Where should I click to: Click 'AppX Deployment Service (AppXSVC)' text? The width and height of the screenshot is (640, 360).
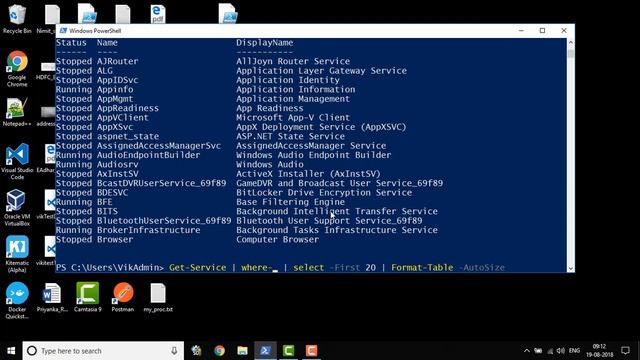[321, 127]
